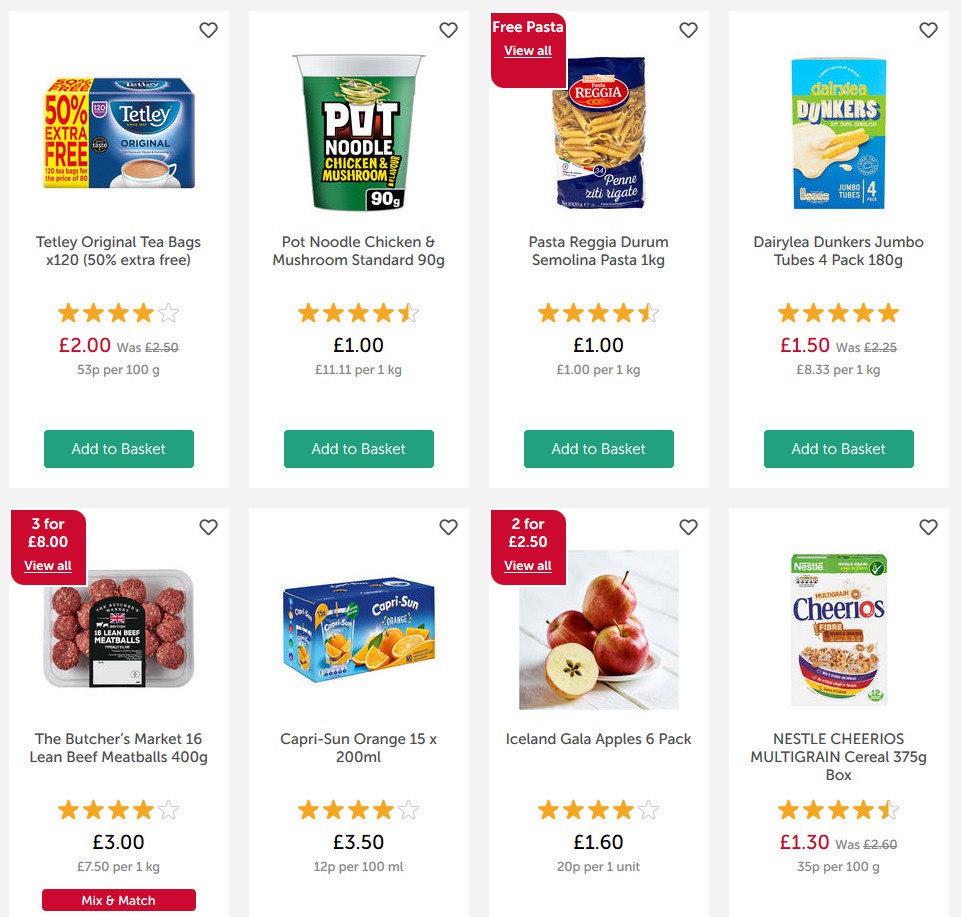
Task: Click the heart icon on Gala Apples card
Action: click(x=688, y=526)
